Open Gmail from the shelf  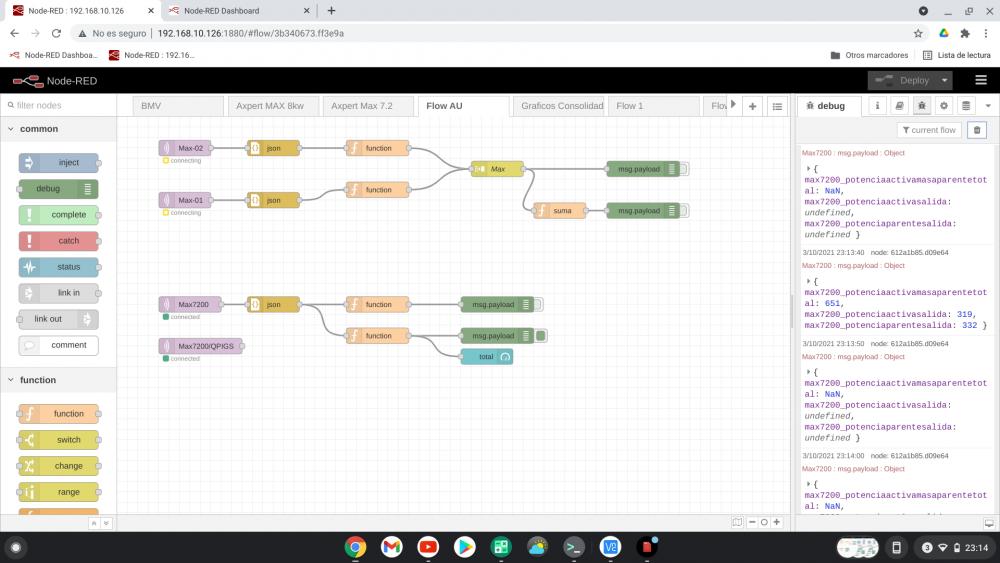pyautogui.click(x=392, y=547)
